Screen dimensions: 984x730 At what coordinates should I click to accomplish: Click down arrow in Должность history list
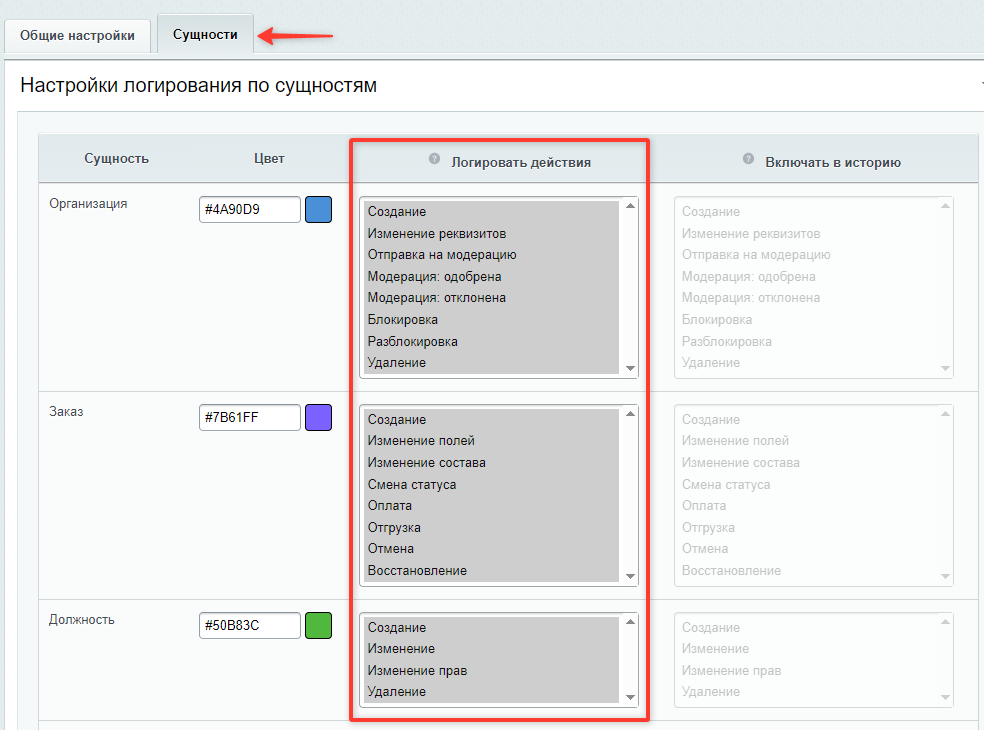pyautogui.click(x=946, y=697)
